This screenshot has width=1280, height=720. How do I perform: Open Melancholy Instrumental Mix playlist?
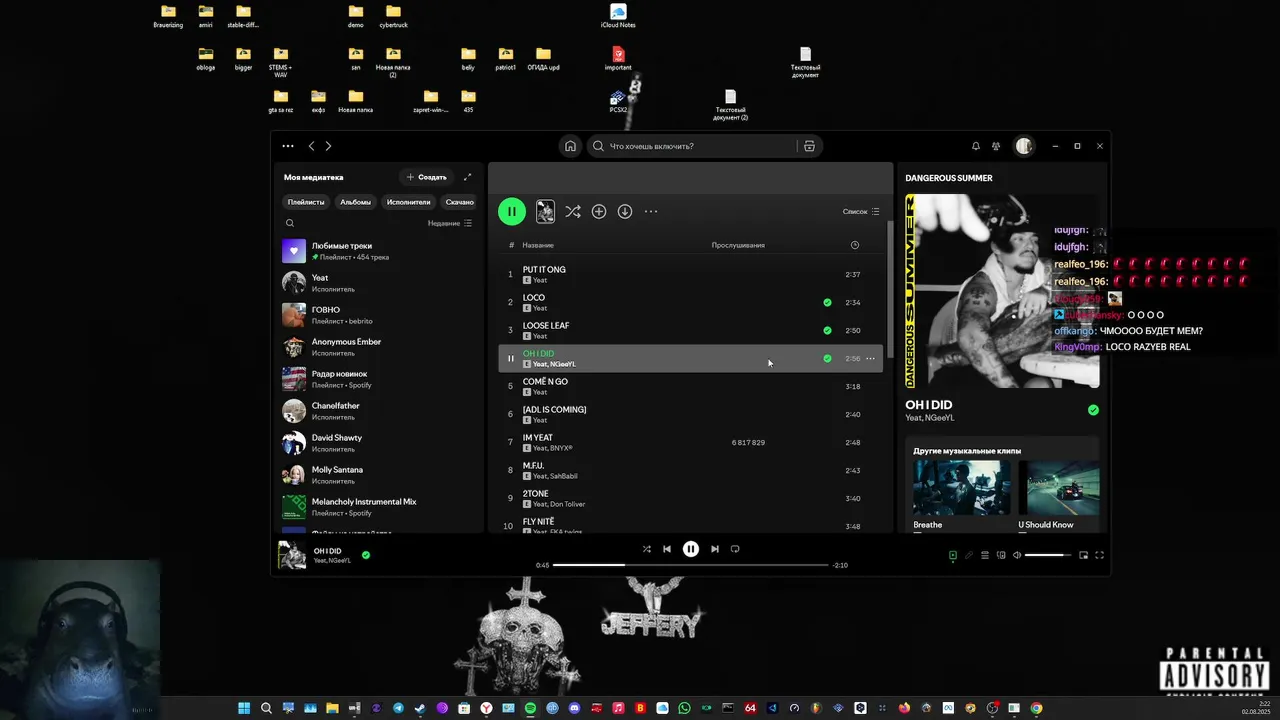click(380, 507)
